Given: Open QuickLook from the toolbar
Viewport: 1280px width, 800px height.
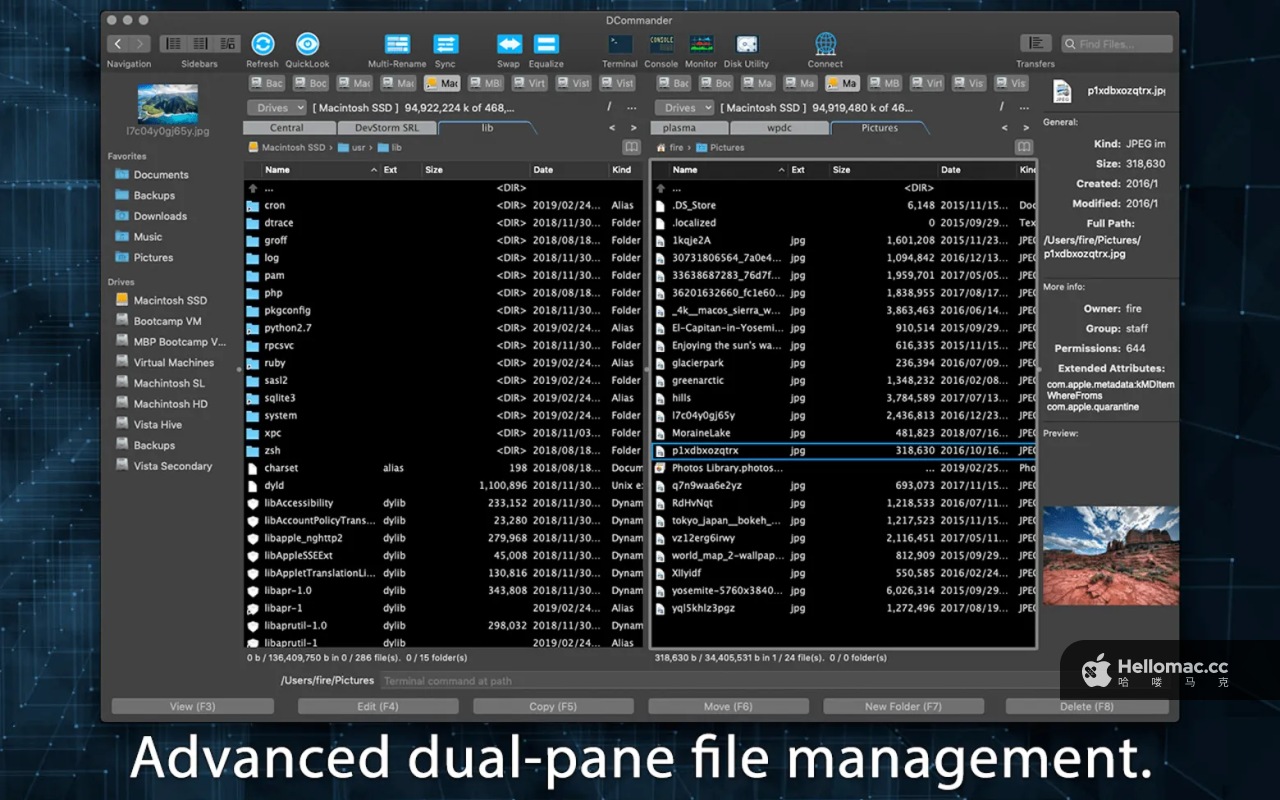Looking at the screenshot, I should [307, 44].
